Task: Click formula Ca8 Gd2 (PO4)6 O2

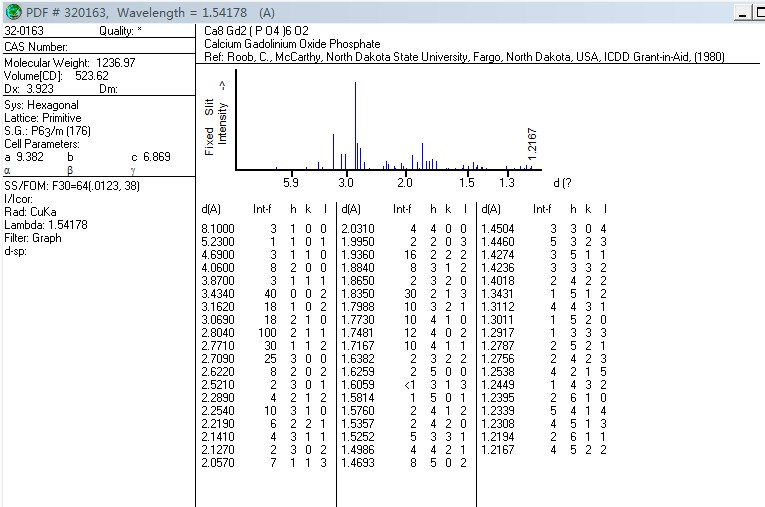Action: [x=256, y=31]
